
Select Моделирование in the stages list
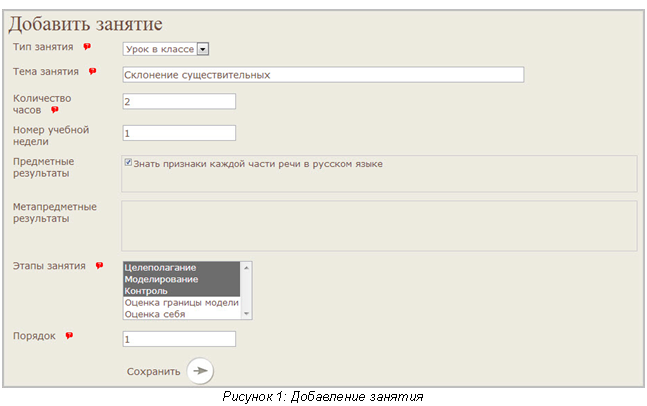182,279
